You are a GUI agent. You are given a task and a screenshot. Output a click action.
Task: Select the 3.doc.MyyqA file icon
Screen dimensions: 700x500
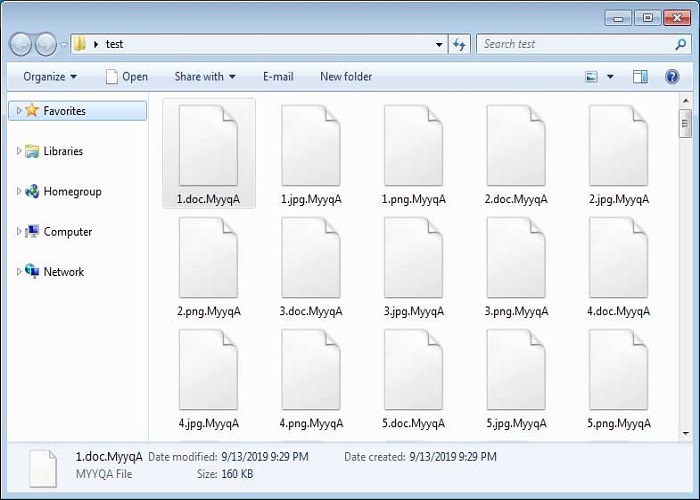pos(311,258)
